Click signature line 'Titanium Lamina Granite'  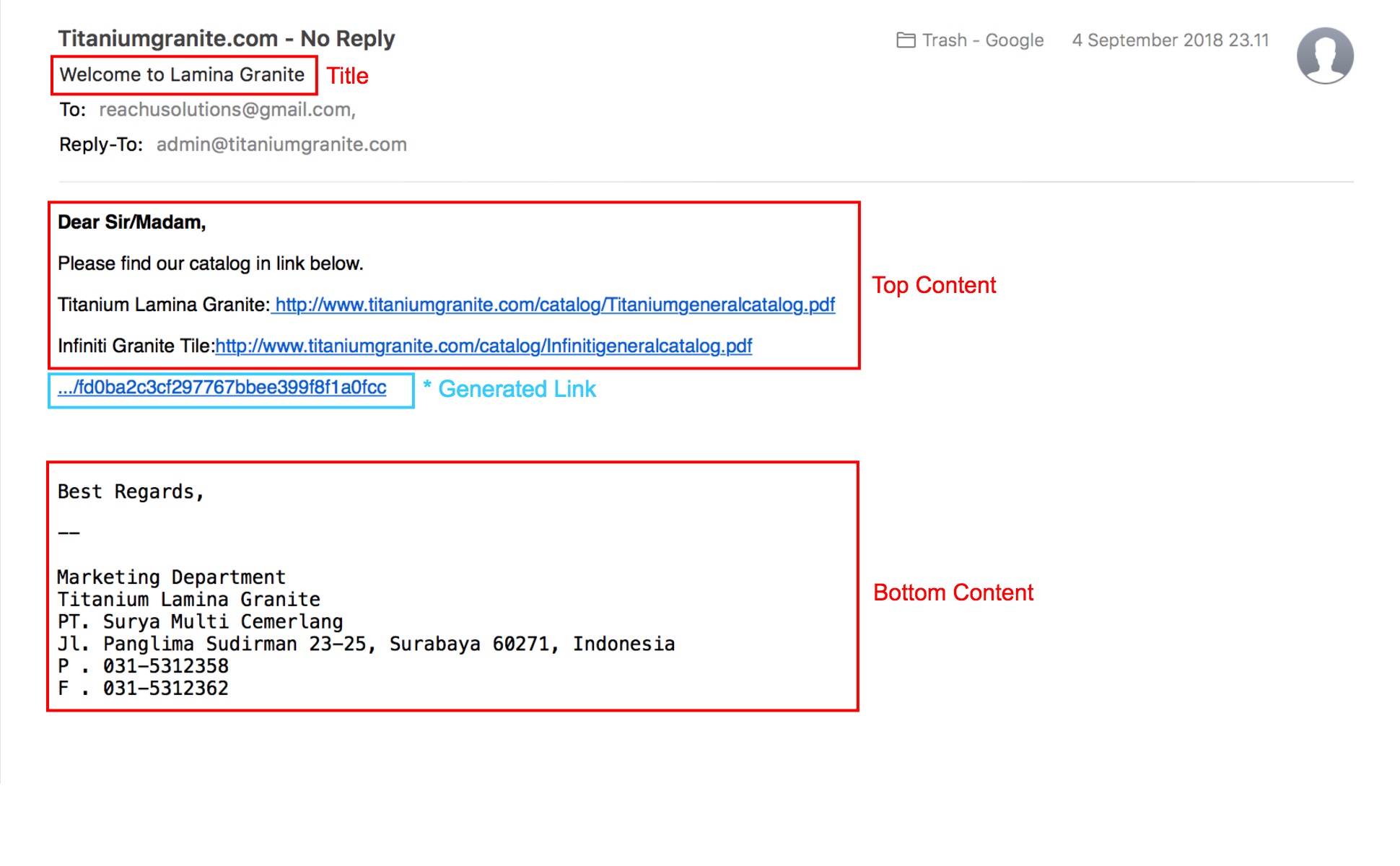pos(189,600)
